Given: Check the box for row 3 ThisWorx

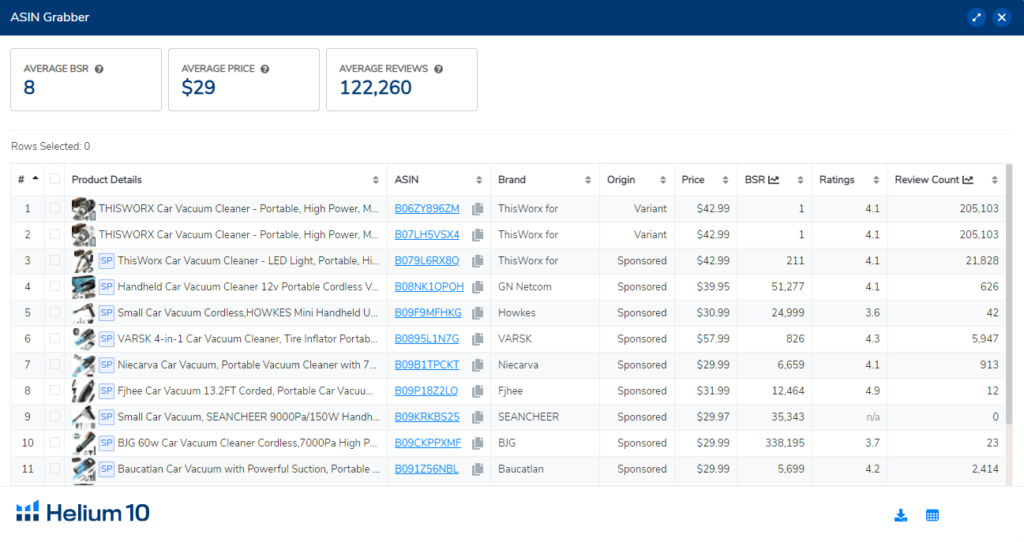Looking at the screenshot, I should pos(55,261).
